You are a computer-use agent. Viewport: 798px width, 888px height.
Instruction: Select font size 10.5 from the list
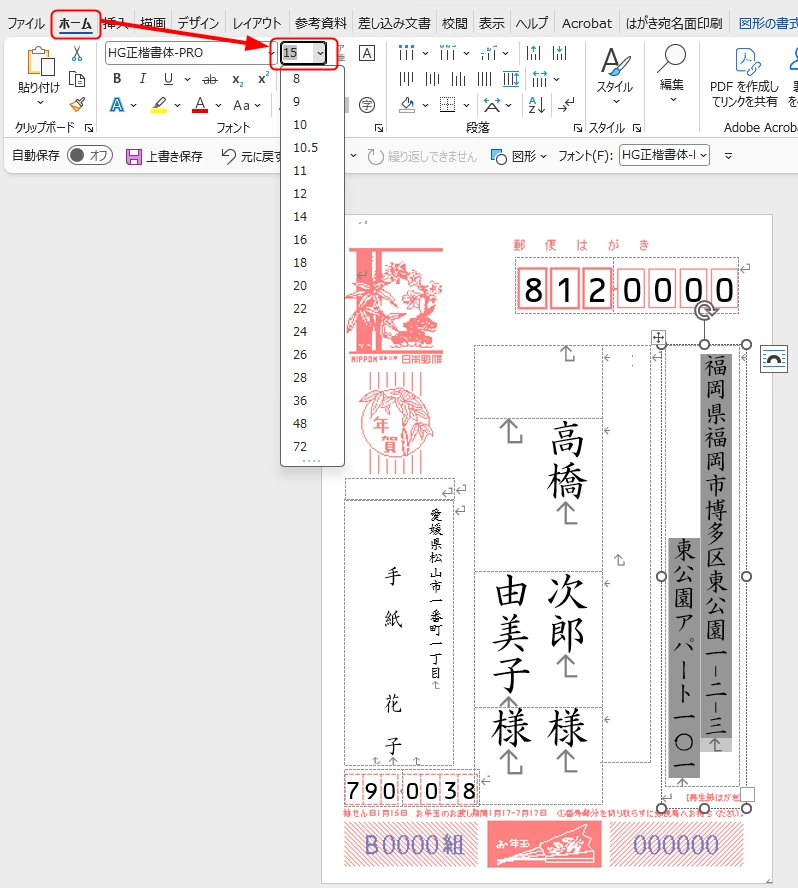tap(312, 147)
